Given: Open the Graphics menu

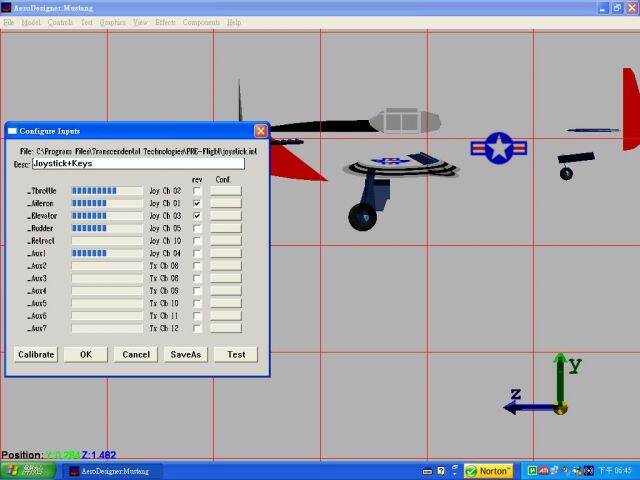Looking at the screenshot, I should (x=113, y=22).
